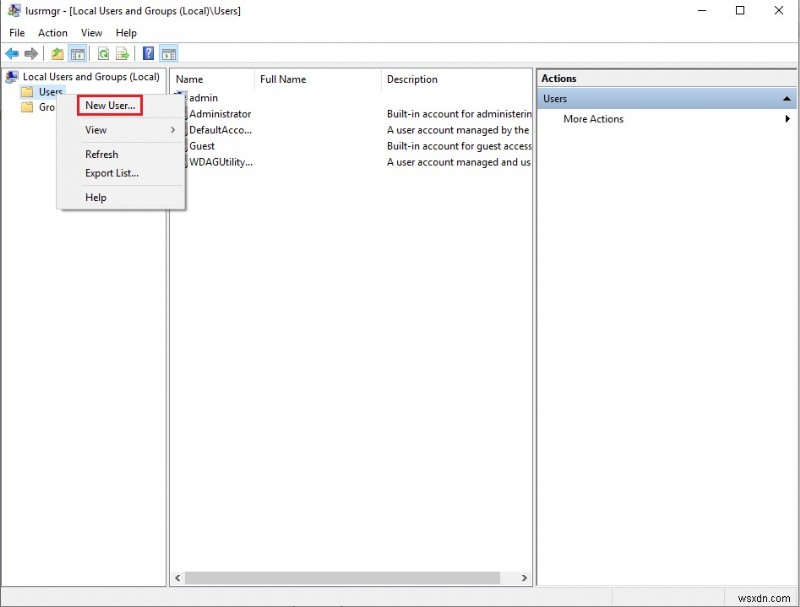Click Refresh in the context menu

[x=101, y=154]
